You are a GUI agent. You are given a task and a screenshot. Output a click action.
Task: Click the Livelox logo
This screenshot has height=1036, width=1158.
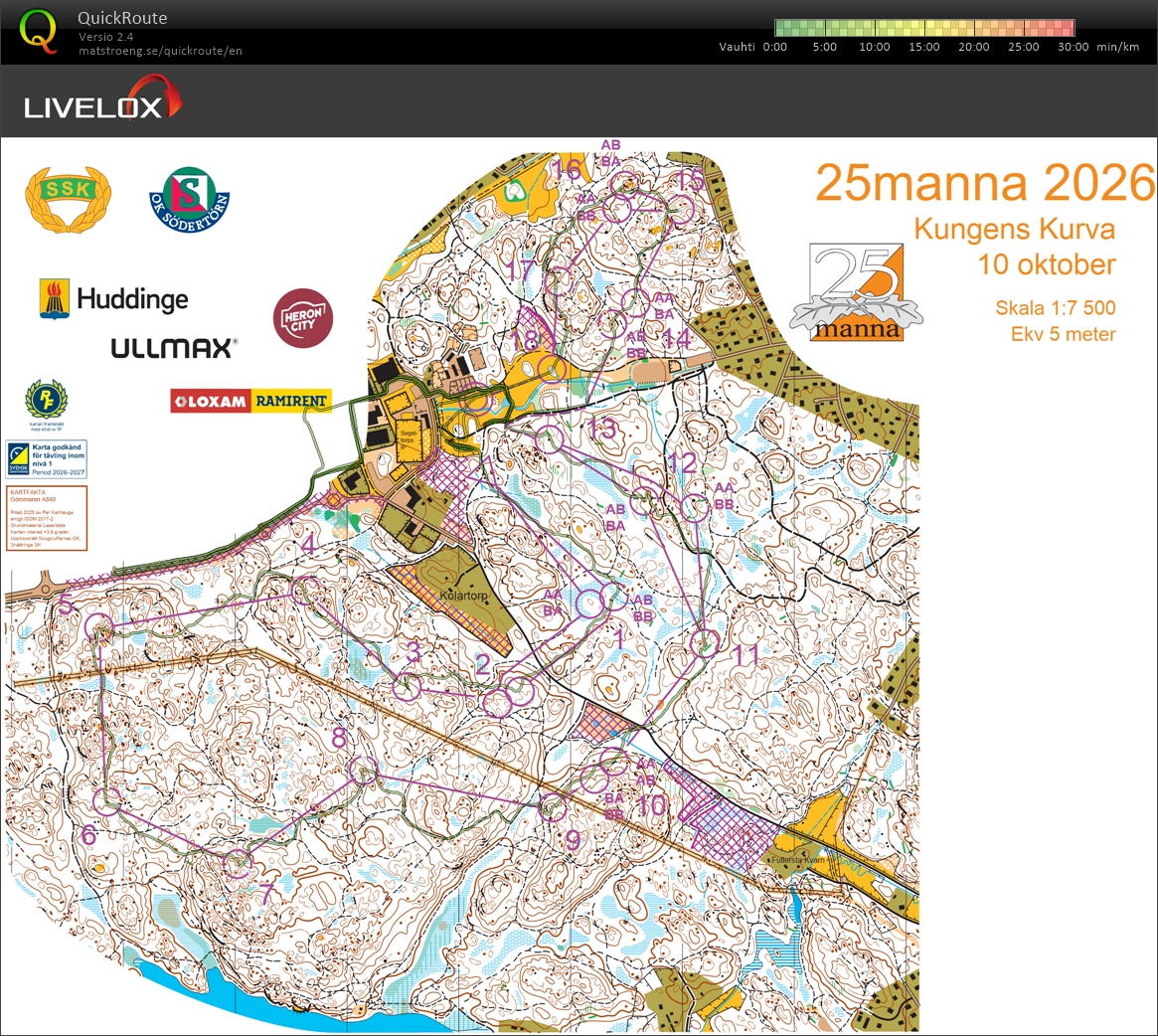tap(102, 98)
